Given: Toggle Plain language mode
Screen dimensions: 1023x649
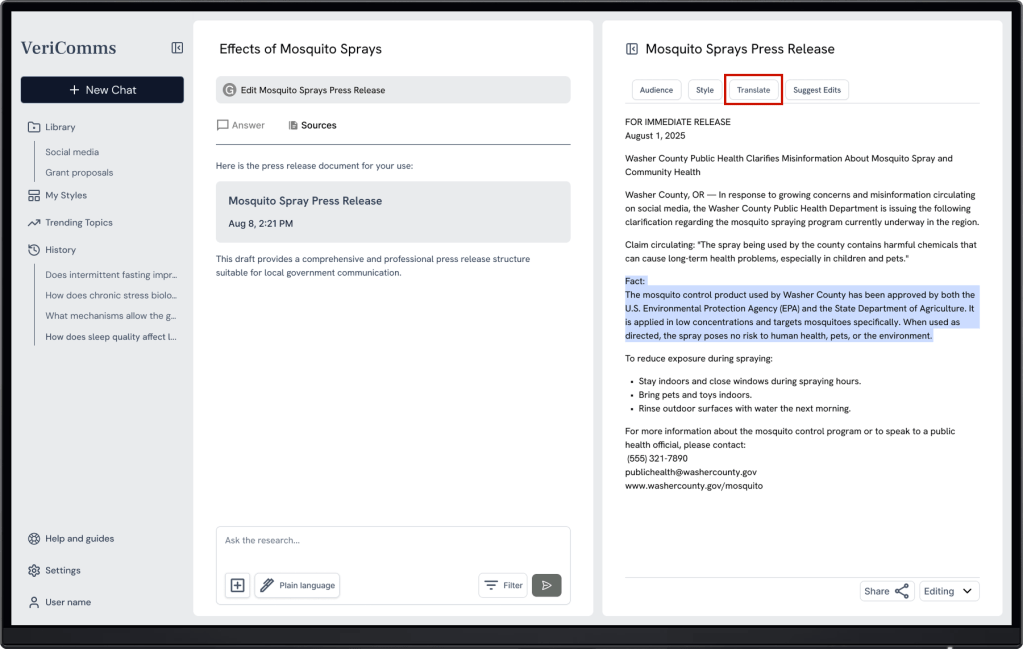Looking at the screenshot, I should tap(297, 585).
